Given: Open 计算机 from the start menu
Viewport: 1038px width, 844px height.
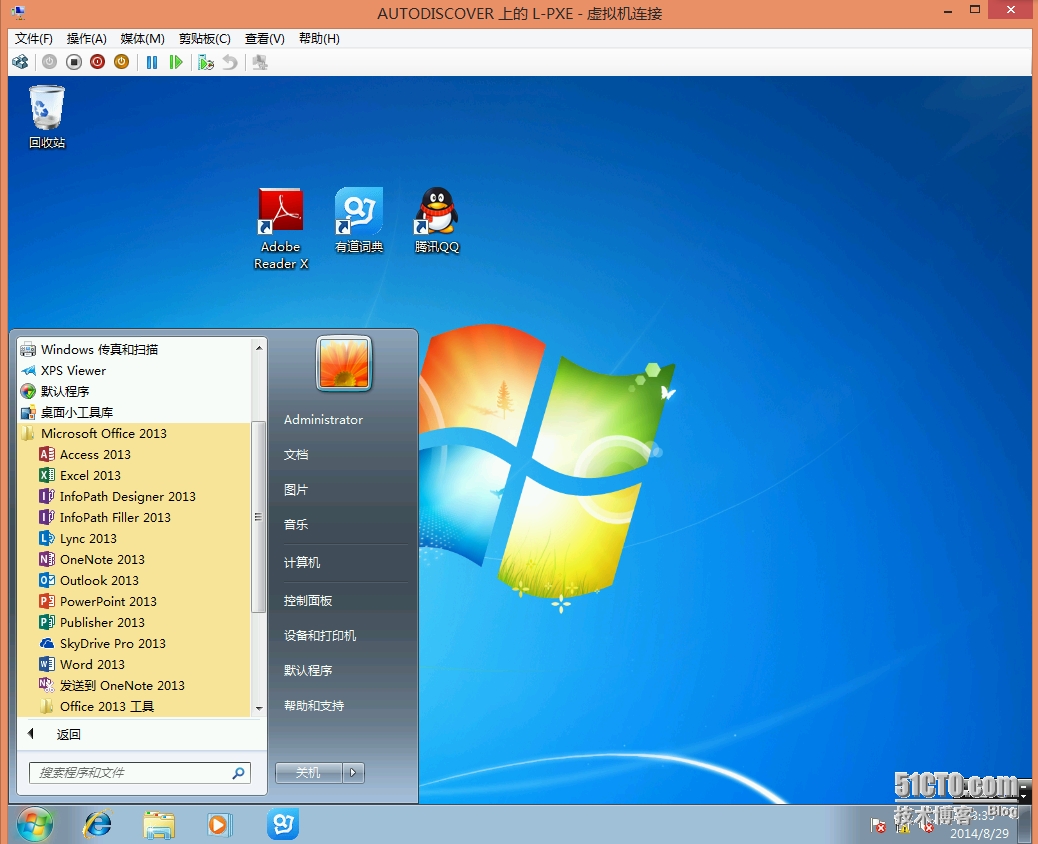Looking at the screenshot, I should pyautogui.click(x=302, y=563).
